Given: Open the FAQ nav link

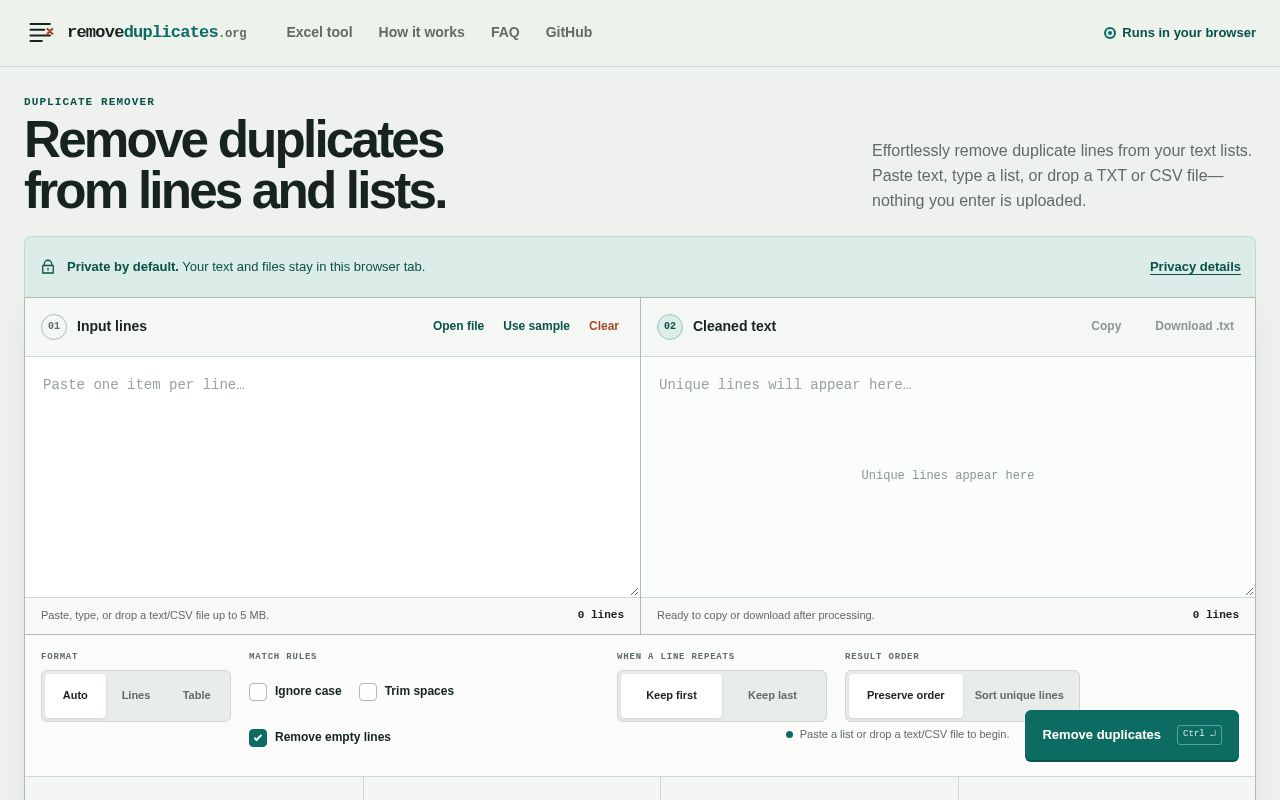Looking at the screenshot, I should click(x=505, y=32).
